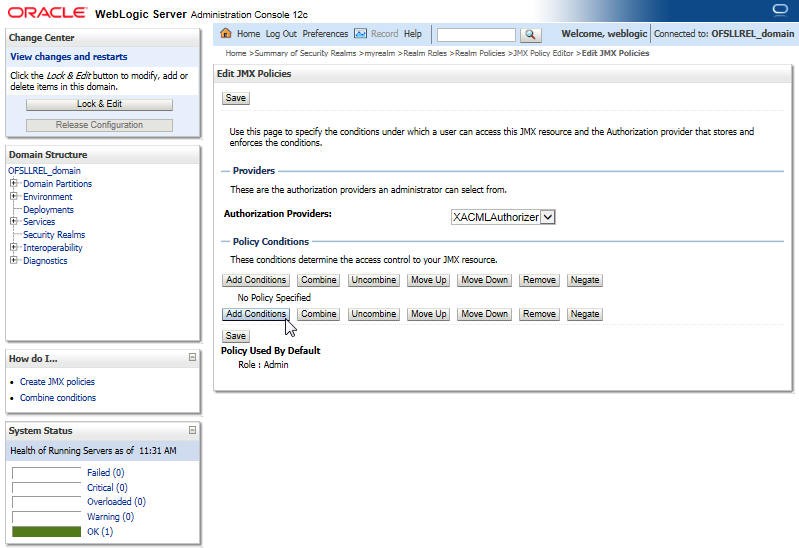Open Combine conditions help link
The image size is (799, 548).
(x=58, y=398)
